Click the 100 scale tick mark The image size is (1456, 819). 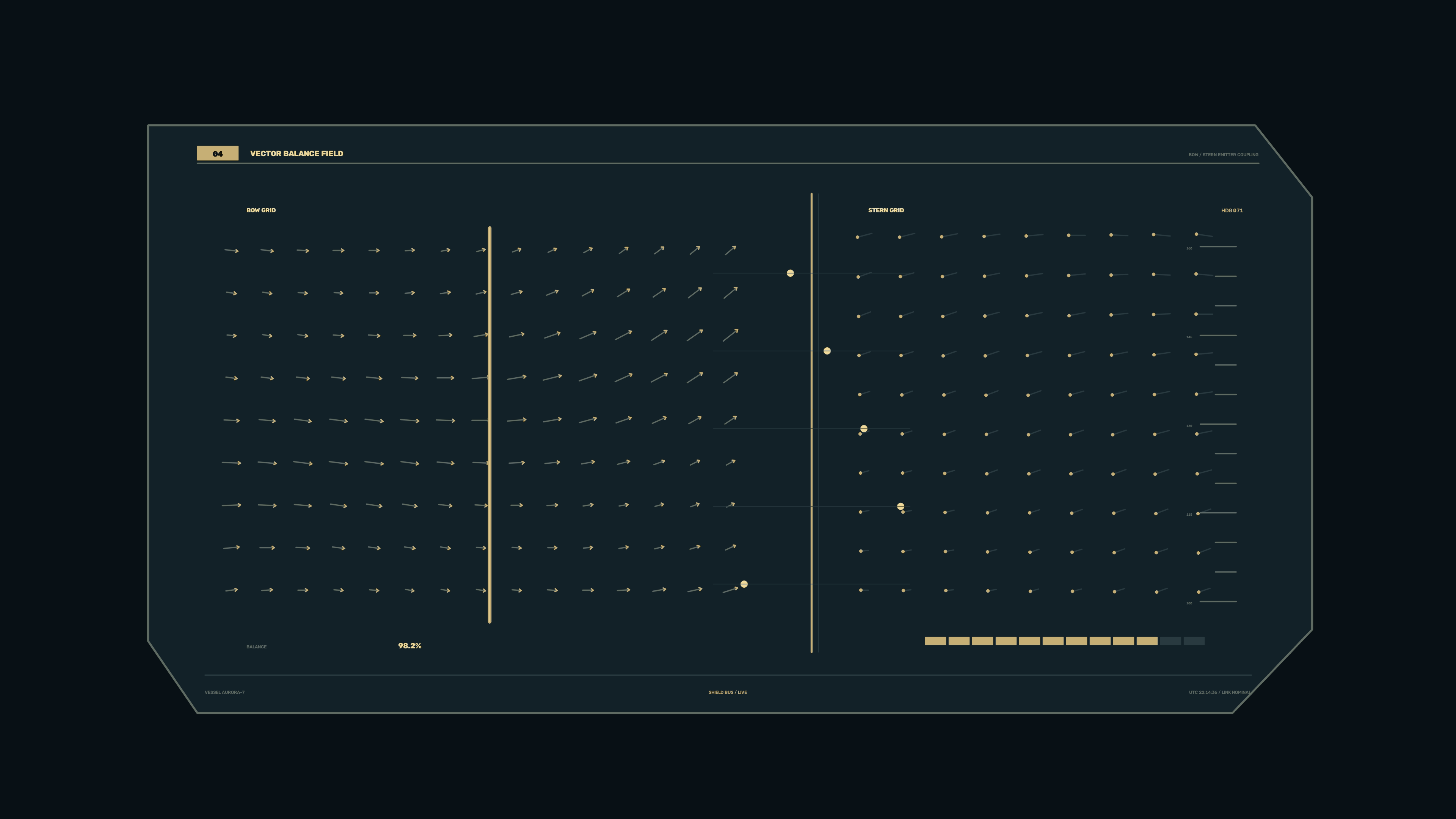tap(1218, 601)
